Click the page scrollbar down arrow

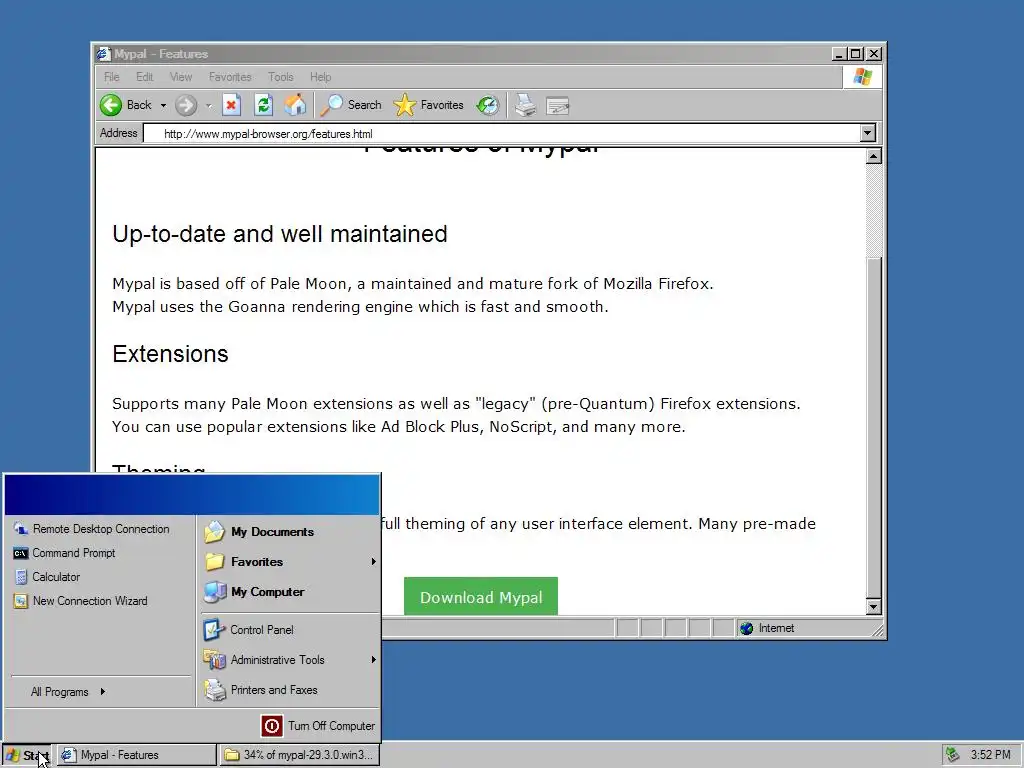pos(874,607)
